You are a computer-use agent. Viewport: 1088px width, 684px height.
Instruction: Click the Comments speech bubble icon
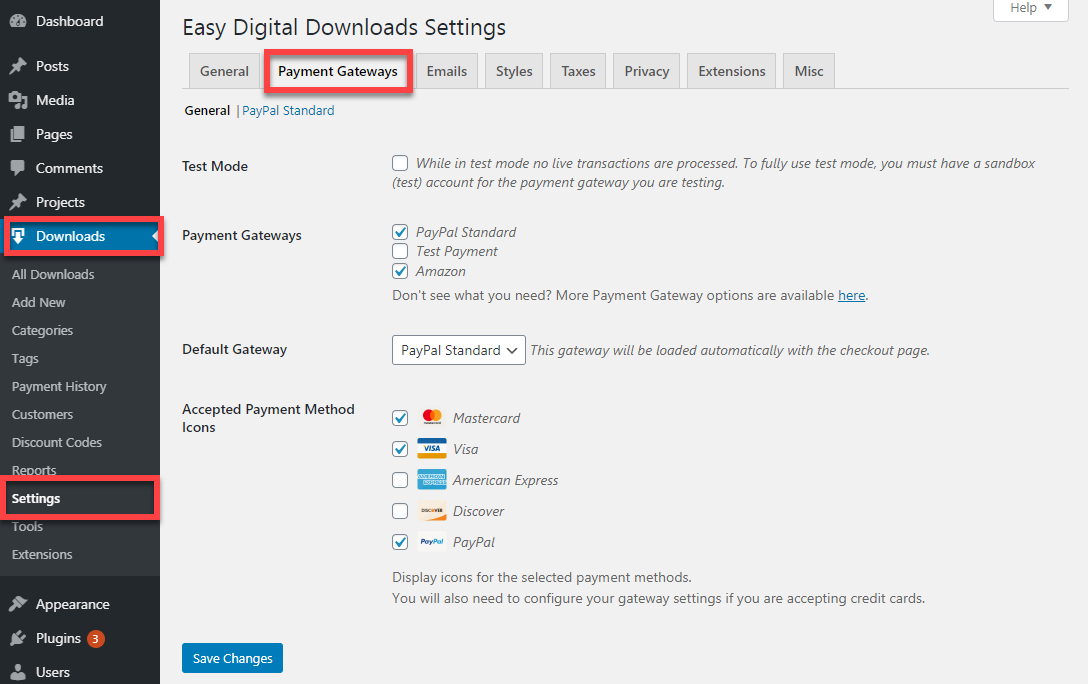click(18, 168)
